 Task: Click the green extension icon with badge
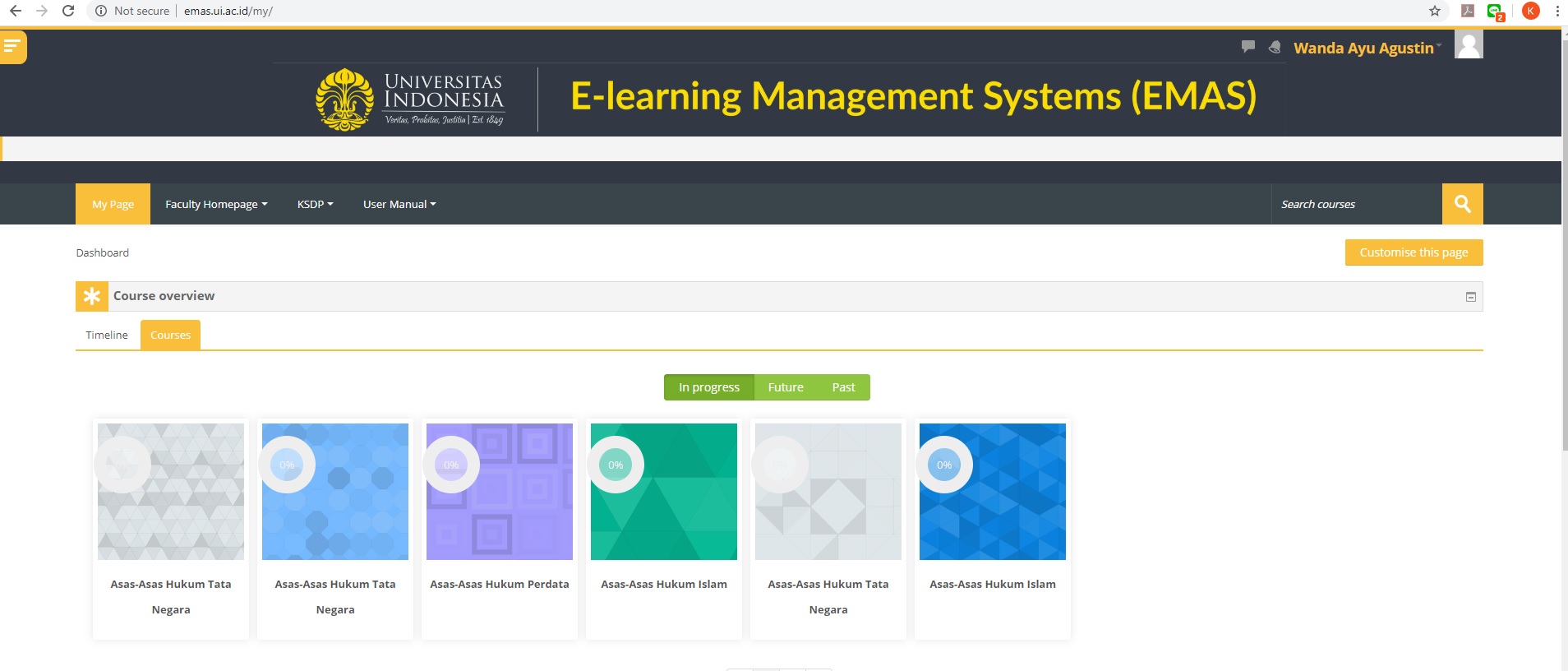pos(1496,12)
